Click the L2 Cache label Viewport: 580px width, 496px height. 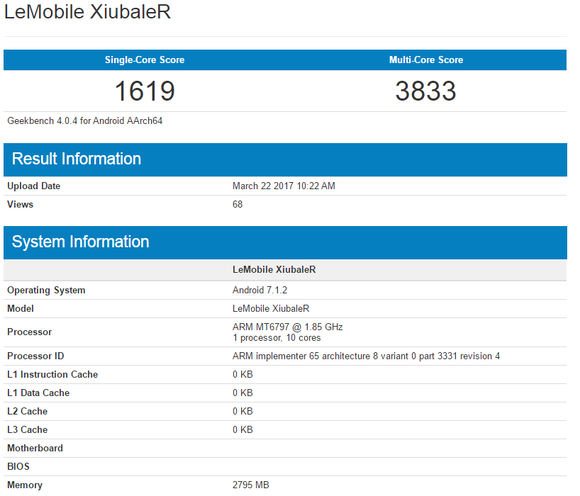click(x=27, y=412)
